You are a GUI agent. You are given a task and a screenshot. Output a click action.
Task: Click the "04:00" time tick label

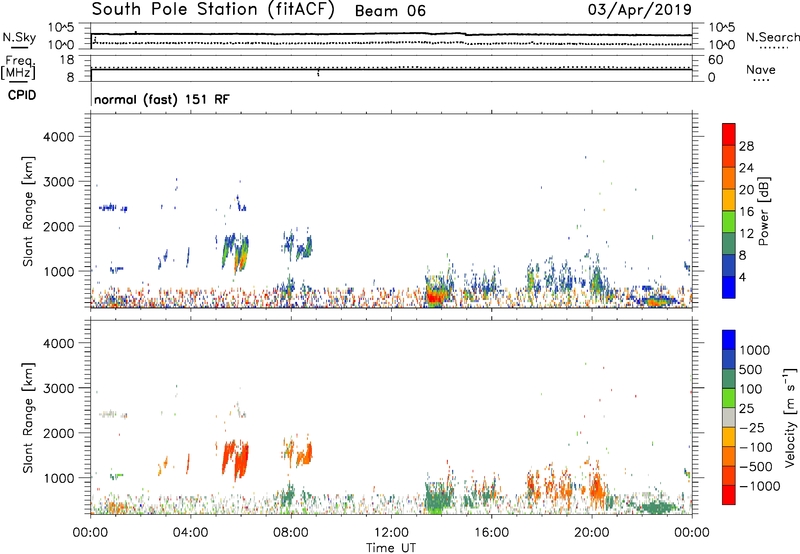[x=190, y=533]
